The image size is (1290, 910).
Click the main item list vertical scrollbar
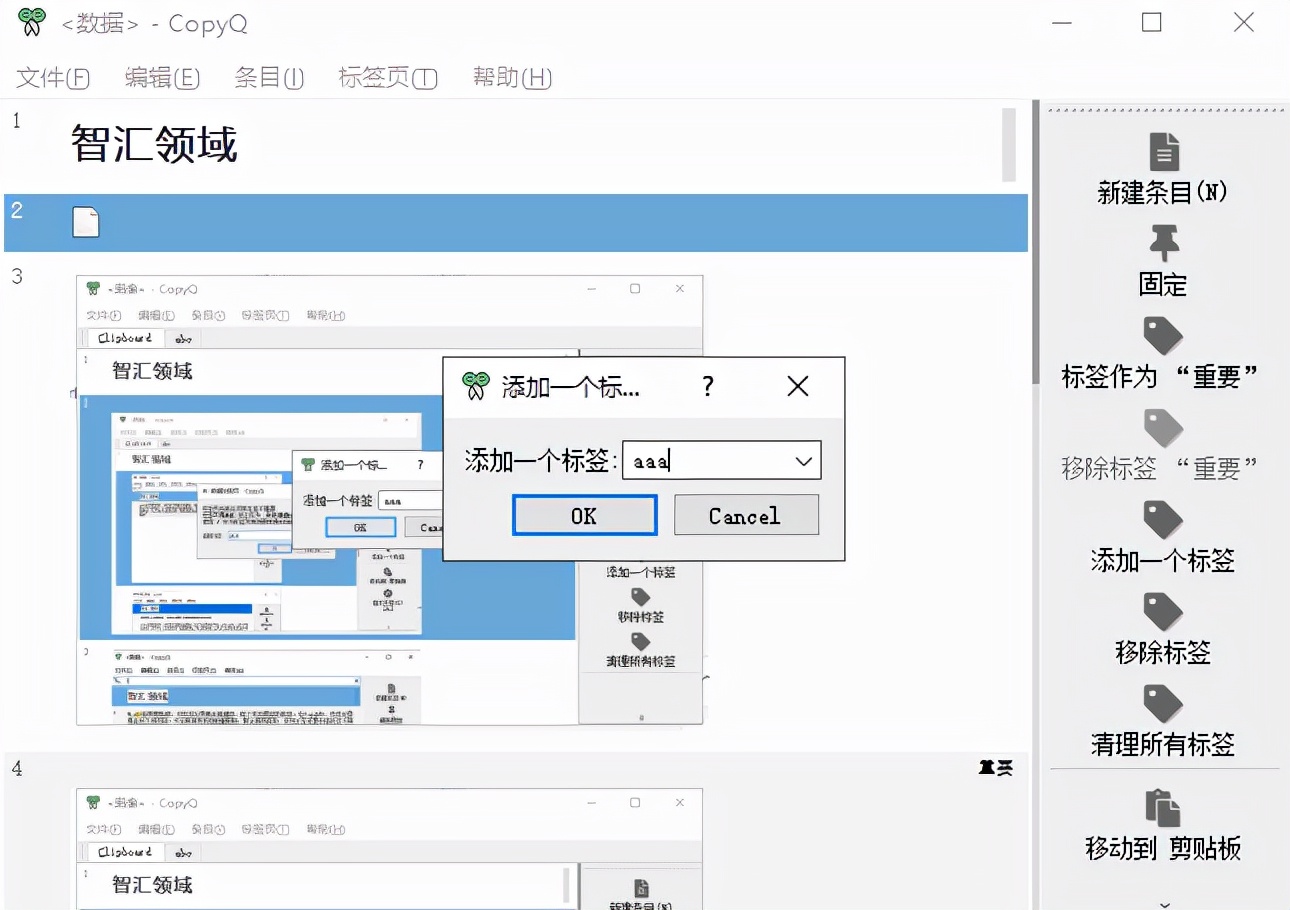pos(1035,240)
